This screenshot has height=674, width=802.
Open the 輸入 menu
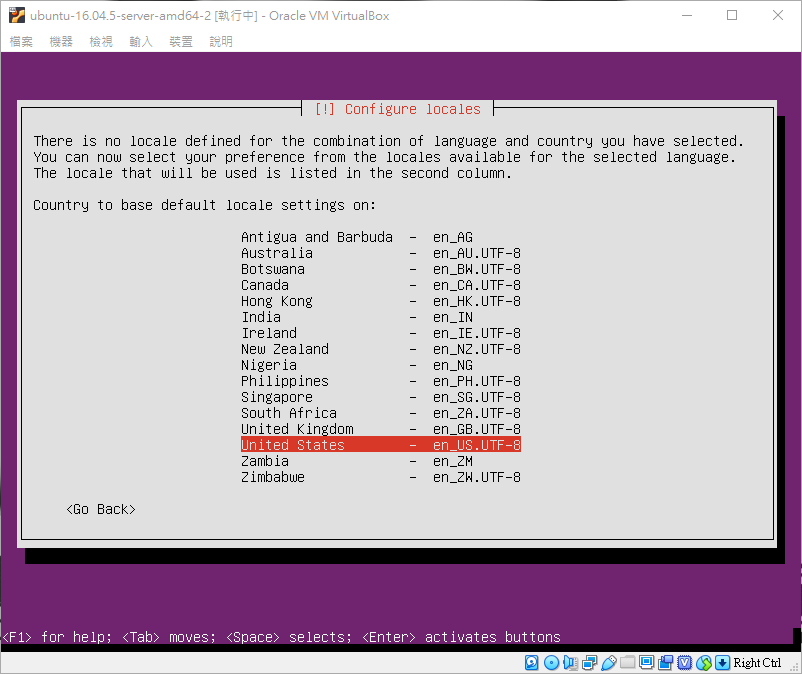click(x=141, y=41)
